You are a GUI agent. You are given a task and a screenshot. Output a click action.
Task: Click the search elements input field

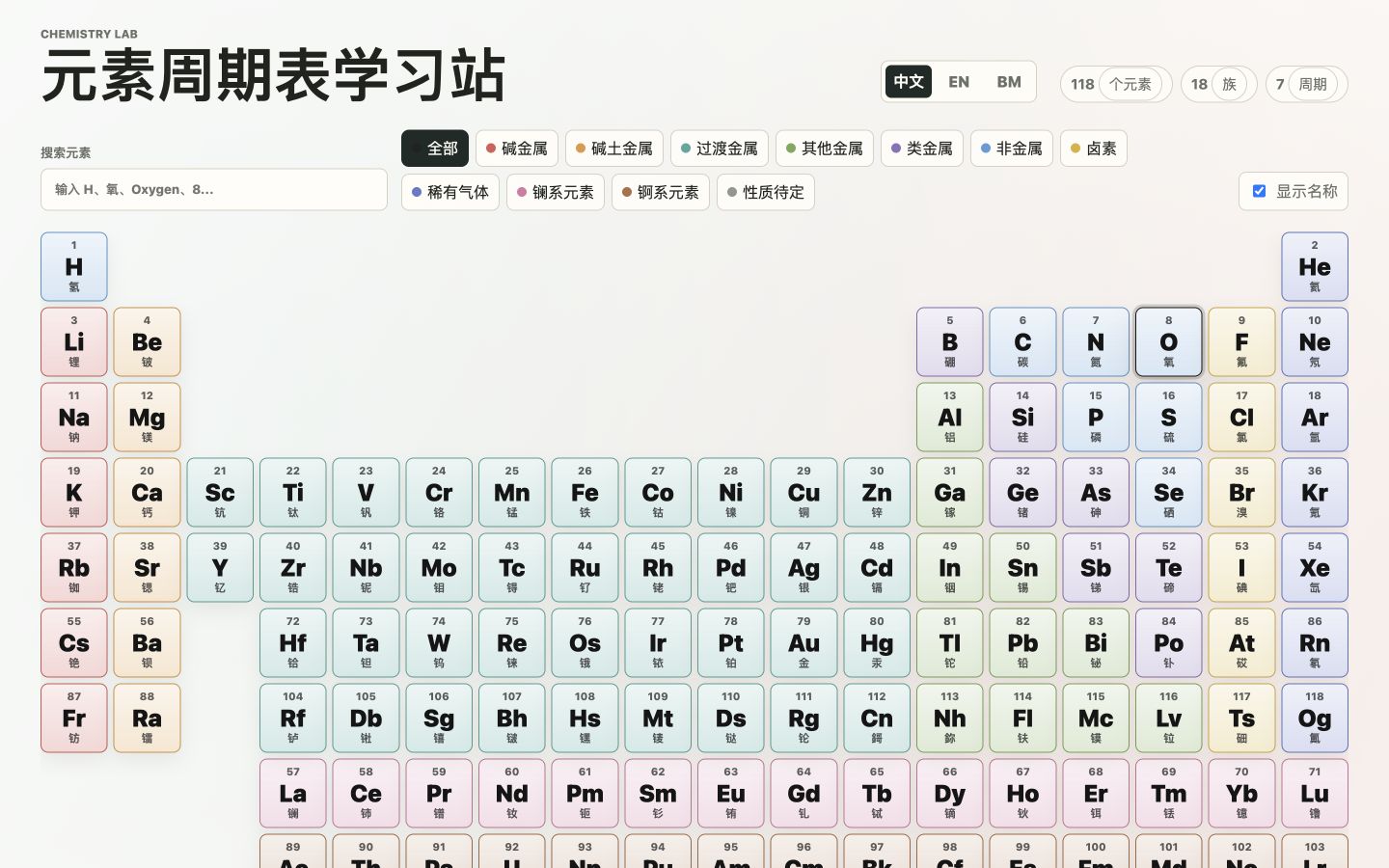[214, 189]
